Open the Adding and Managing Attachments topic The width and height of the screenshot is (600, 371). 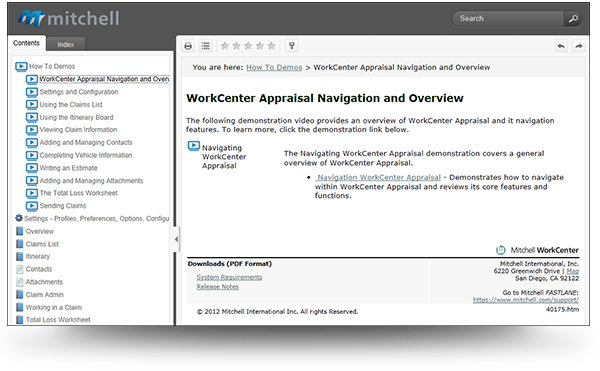point(91,181)
